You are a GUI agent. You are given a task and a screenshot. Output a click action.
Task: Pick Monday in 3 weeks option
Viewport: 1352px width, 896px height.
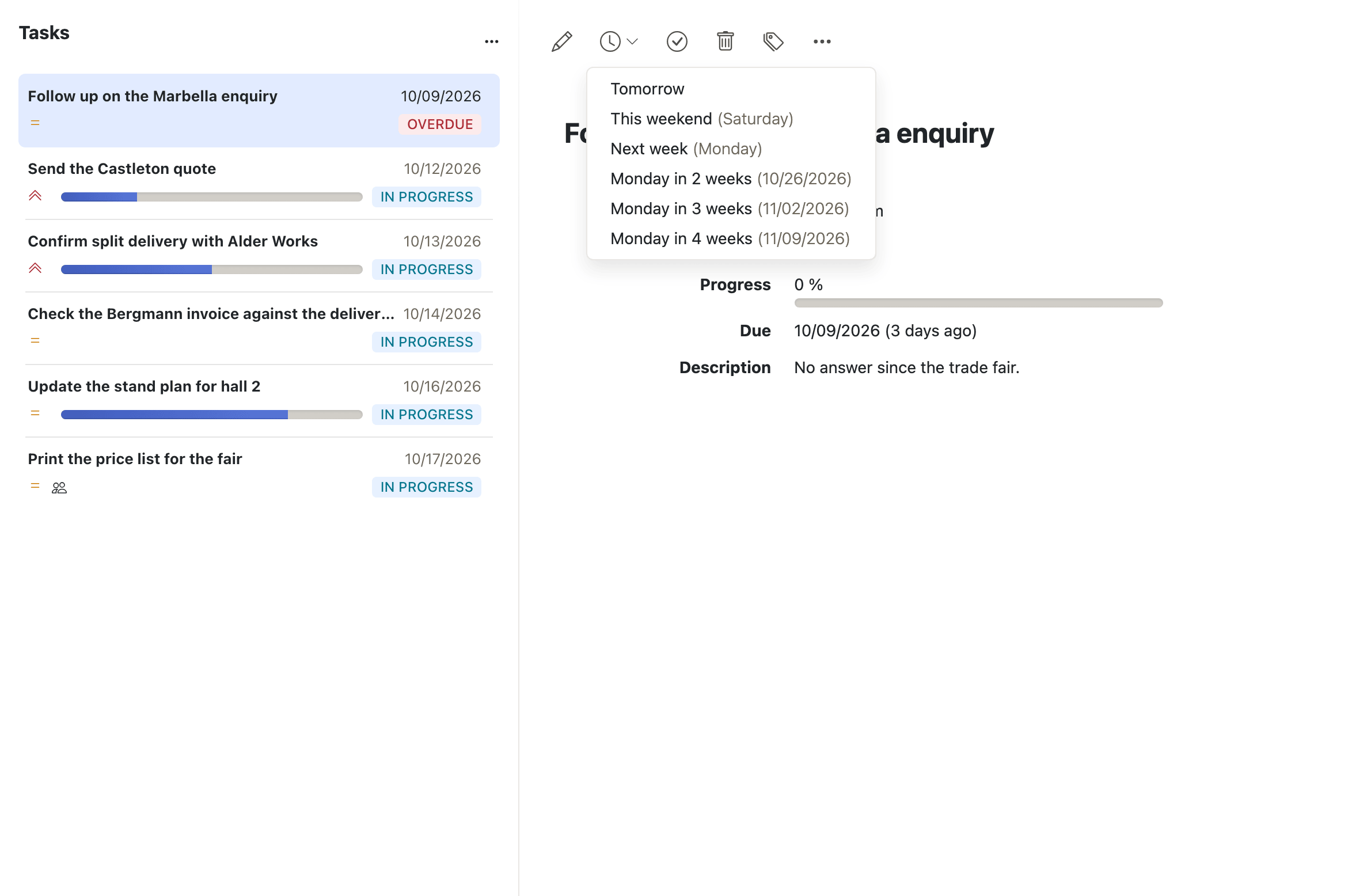click(x=731, y=208)
